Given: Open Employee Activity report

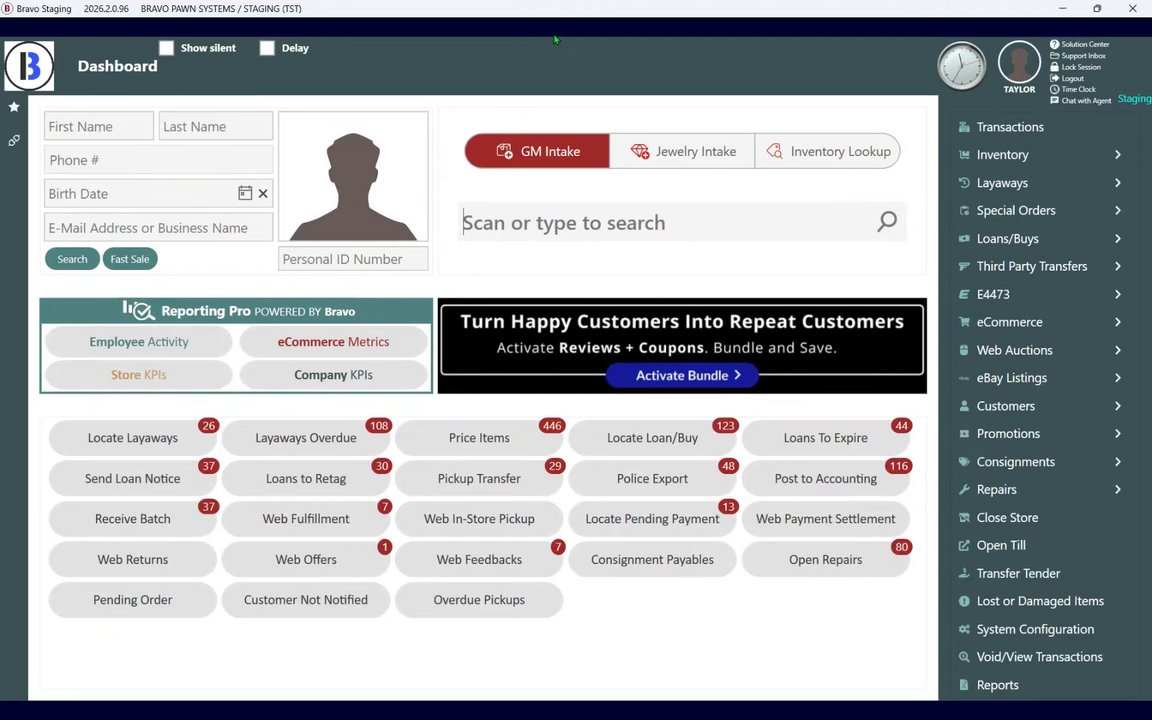Looking at the screenshot, I should pyautogui.click(x=139, y=342).
